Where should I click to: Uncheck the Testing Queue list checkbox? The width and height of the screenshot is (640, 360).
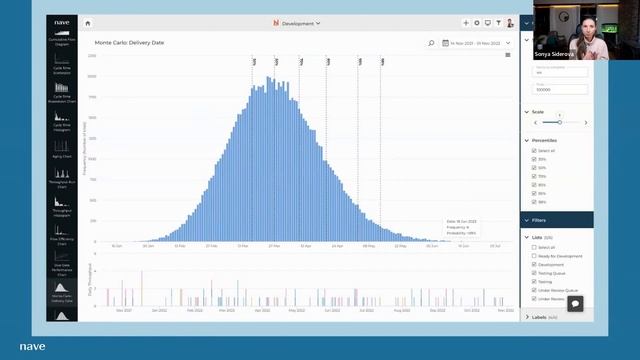(x=534, y=273)
